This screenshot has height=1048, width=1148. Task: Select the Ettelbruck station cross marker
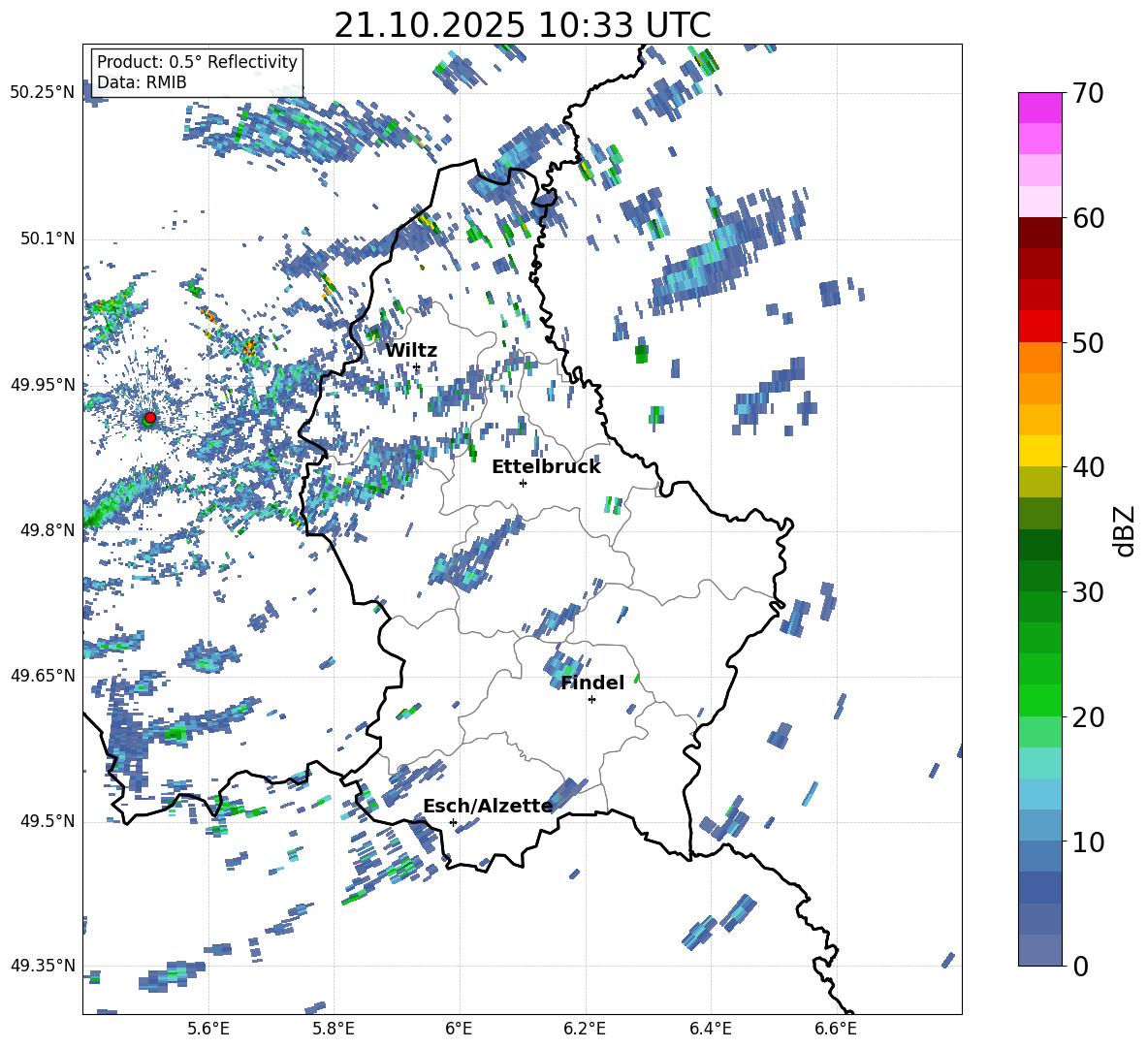(x=523, y=483)
